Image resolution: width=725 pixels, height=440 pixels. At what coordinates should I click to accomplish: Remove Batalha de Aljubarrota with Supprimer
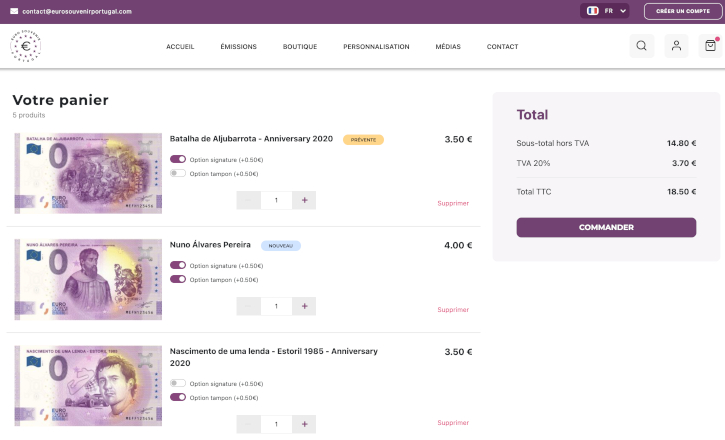pyautogui.click(x=453, y=203)
